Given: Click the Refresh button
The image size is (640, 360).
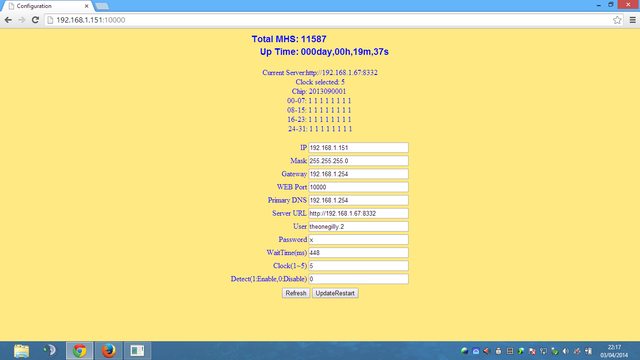Looking at the screenshot, I should [x=296, y=293].
